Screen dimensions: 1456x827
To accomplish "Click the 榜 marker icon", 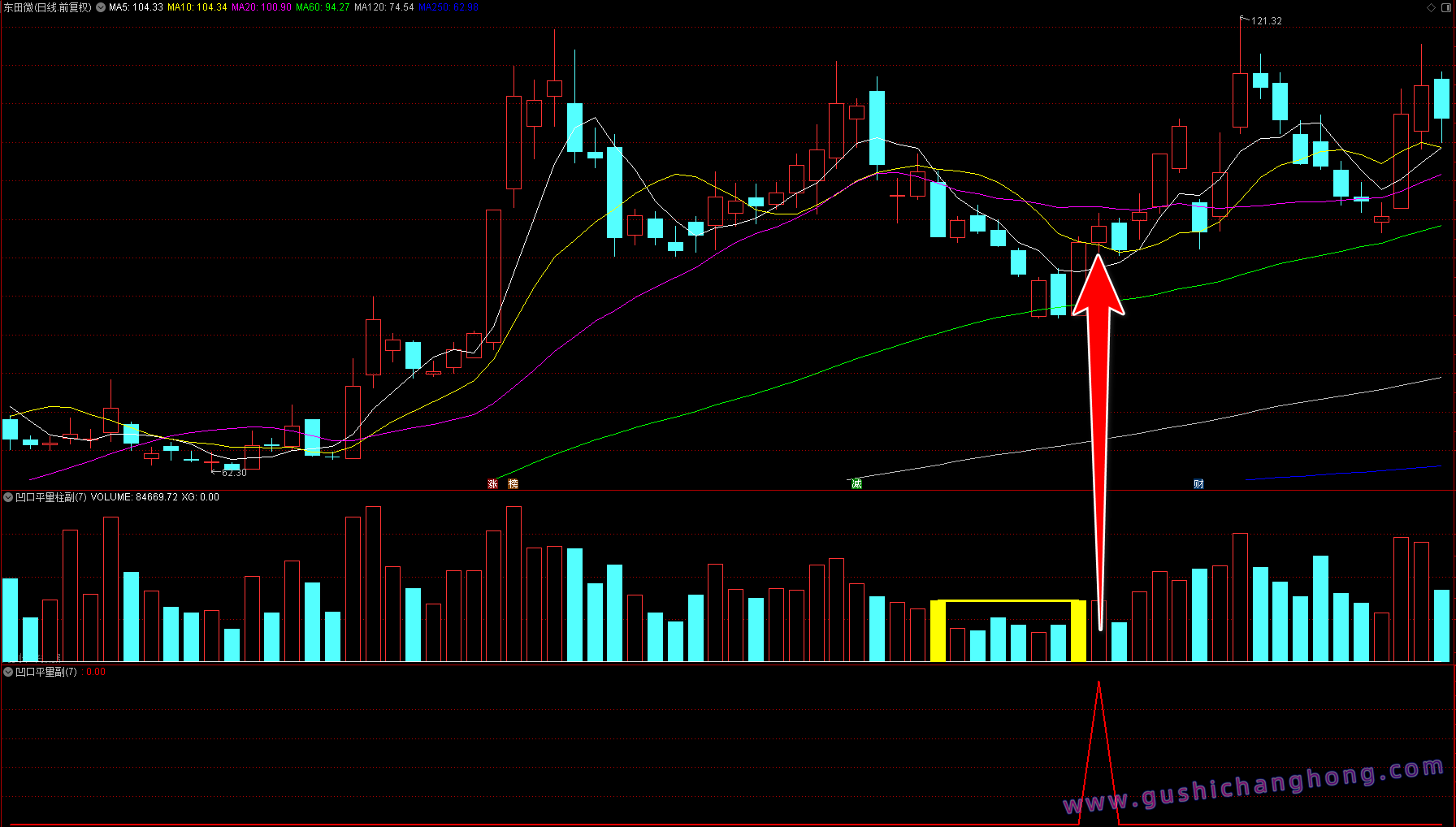I will pos(513,484).
